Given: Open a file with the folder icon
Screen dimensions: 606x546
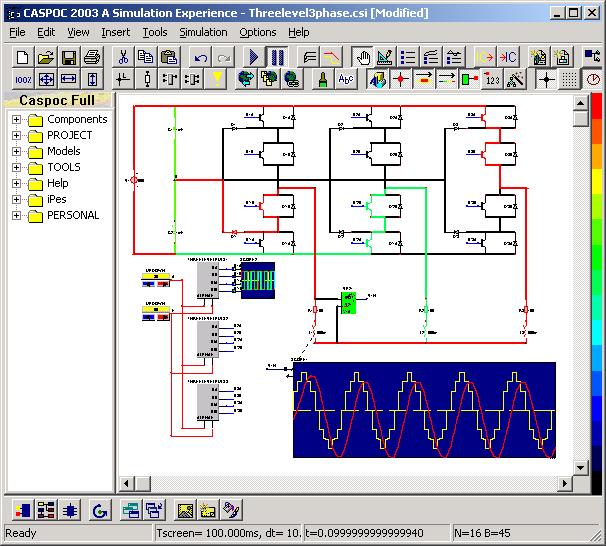Looking at the screenshot, I should pos(46,58).
